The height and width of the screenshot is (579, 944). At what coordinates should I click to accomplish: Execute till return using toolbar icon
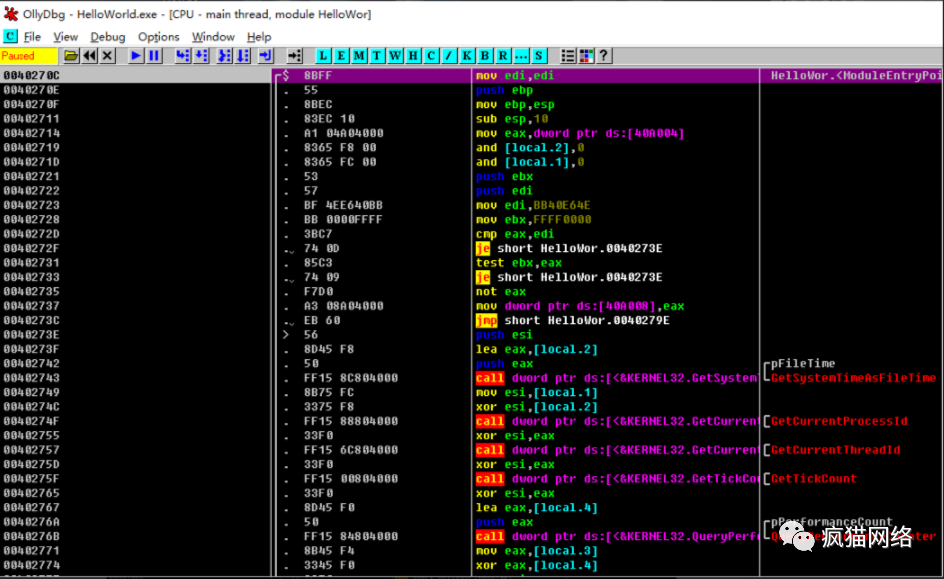266,56
